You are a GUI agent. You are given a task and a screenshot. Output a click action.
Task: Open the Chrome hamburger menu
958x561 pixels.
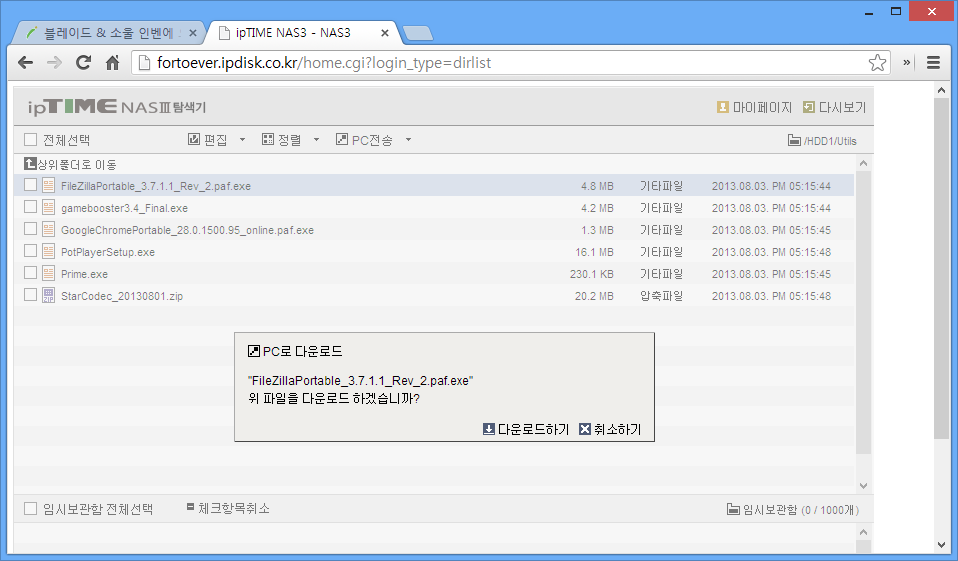point(933,63)
